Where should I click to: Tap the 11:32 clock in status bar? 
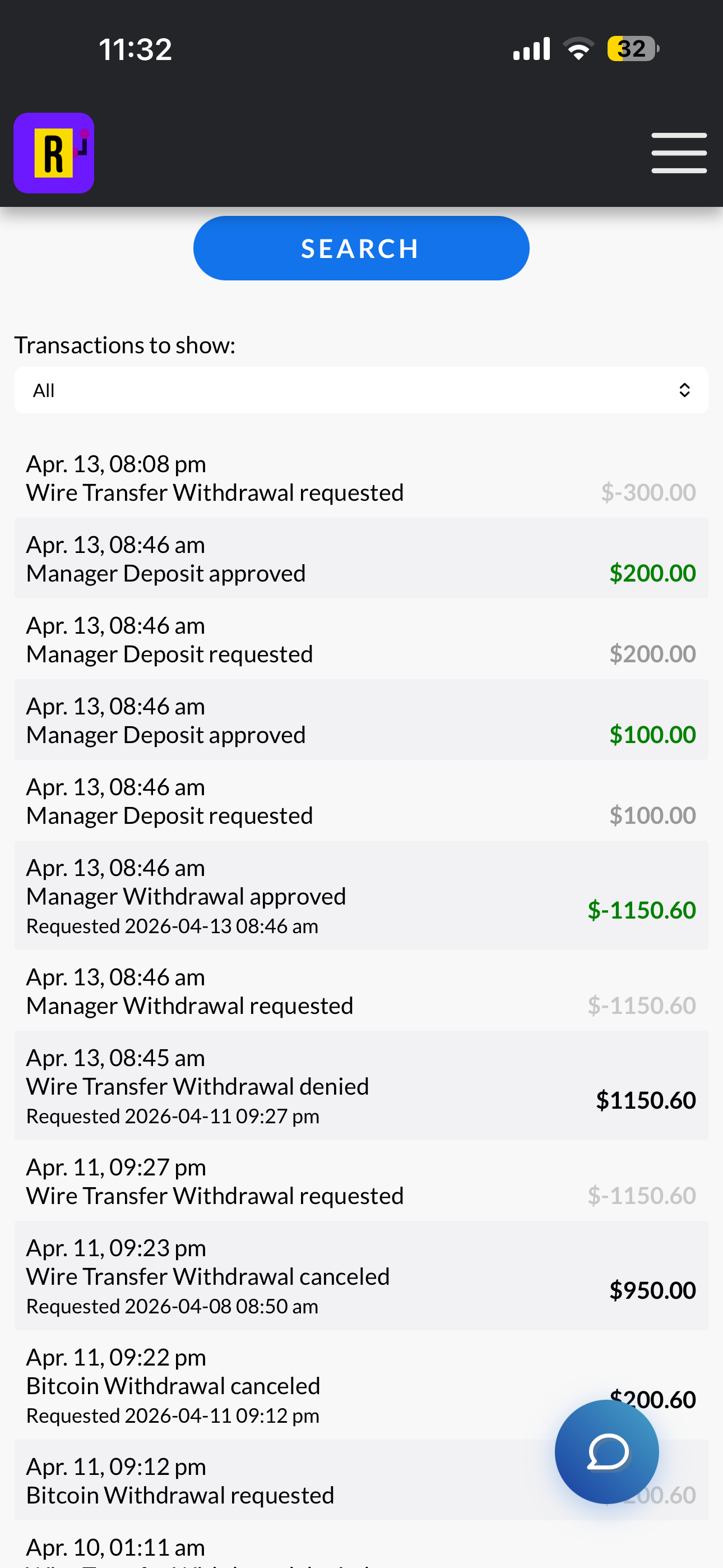click(135, 49)
